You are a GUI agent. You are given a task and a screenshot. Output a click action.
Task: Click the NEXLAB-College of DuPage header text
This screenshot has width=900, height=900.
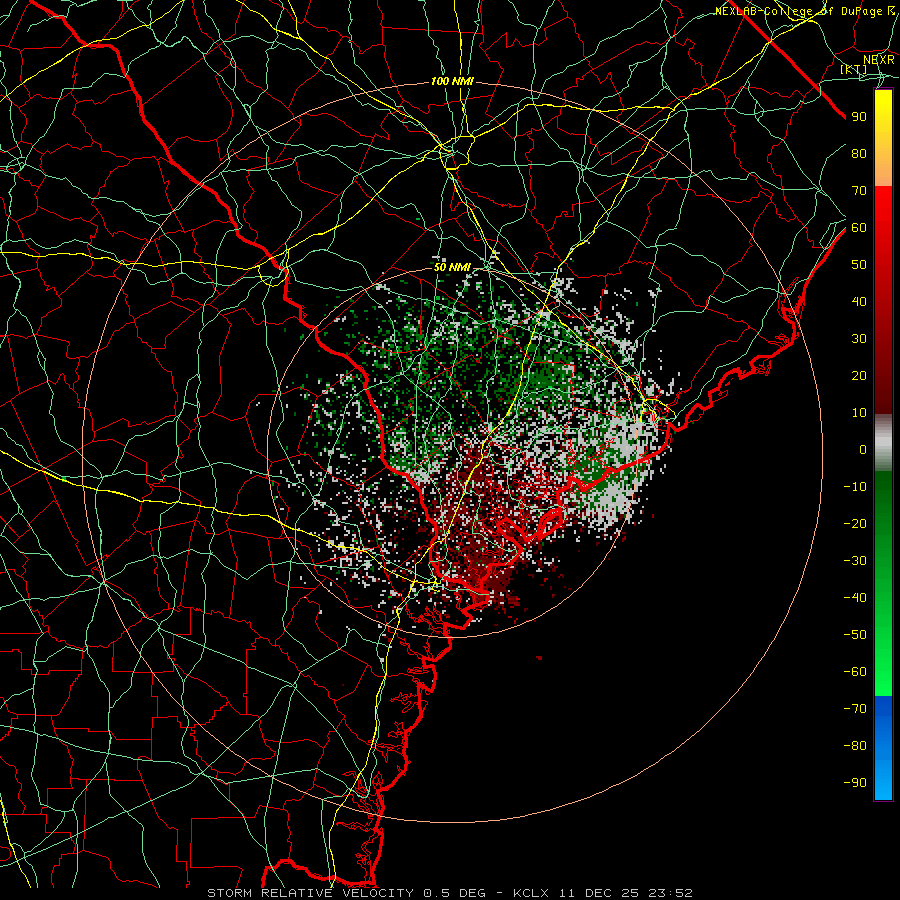click(800, 11)
